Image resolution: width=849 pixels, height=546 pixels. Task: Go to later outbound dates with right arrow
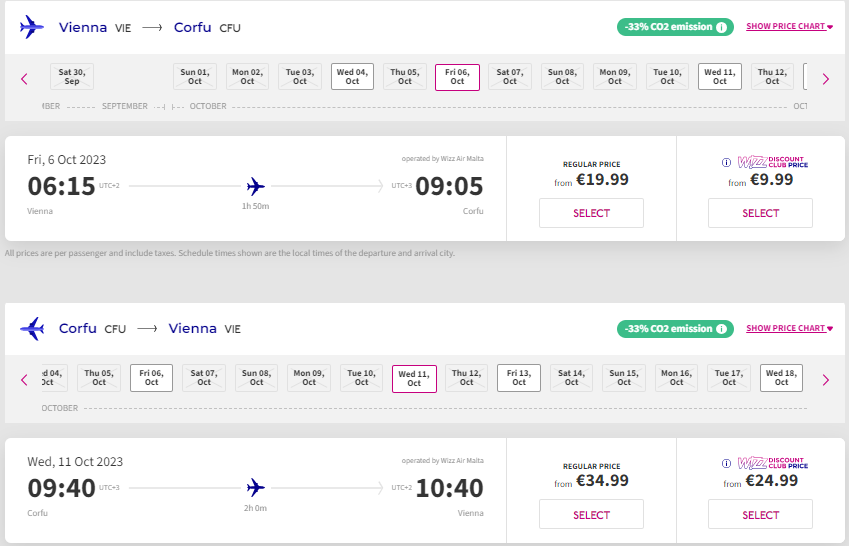[826, 79]
